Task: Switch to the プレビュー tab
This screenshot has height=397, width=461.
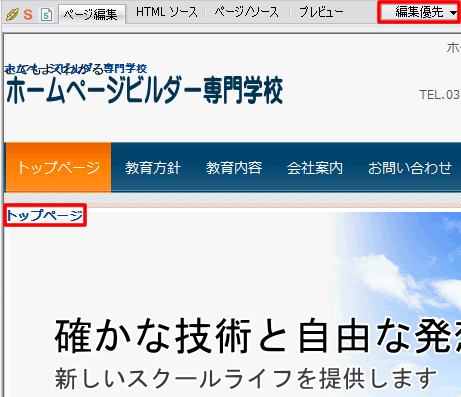Action: 321,12
